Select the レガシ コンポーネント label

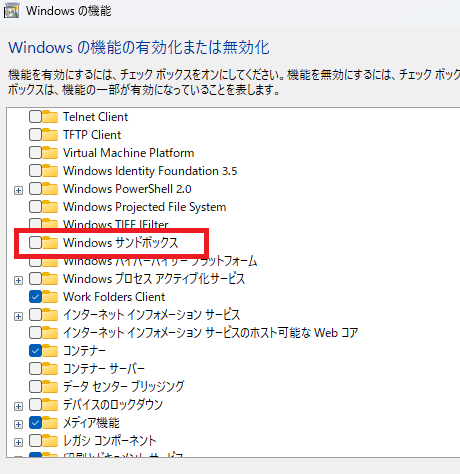[110, 441]
